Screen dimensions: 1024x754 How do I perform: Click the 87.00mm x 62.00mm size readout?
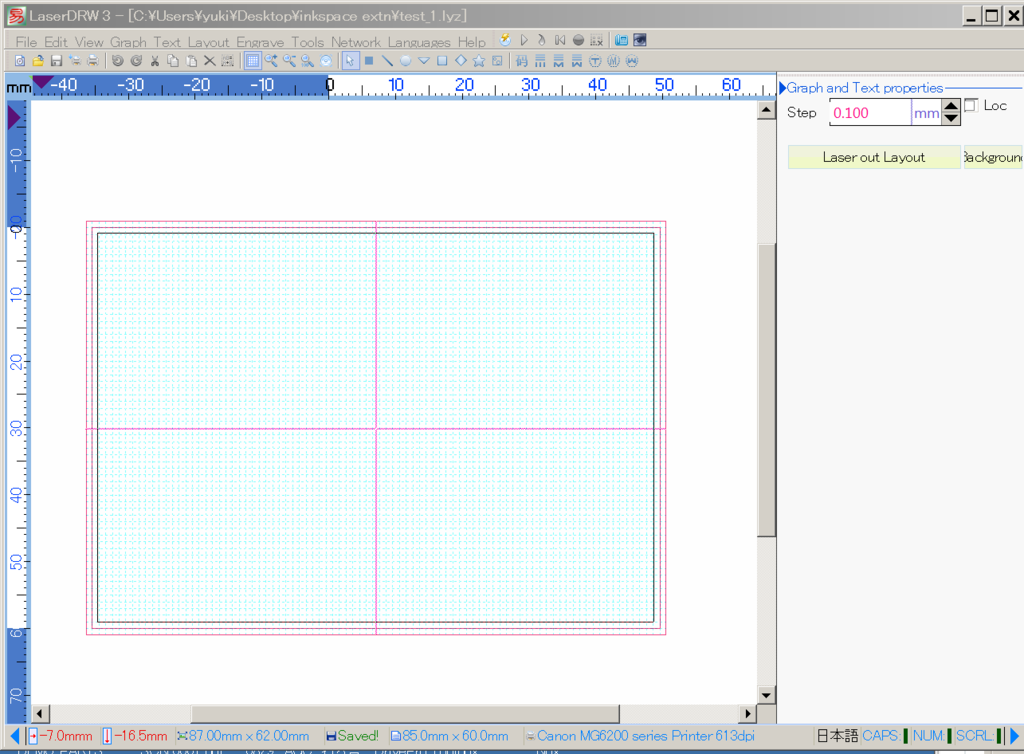(x=243, y=736)
